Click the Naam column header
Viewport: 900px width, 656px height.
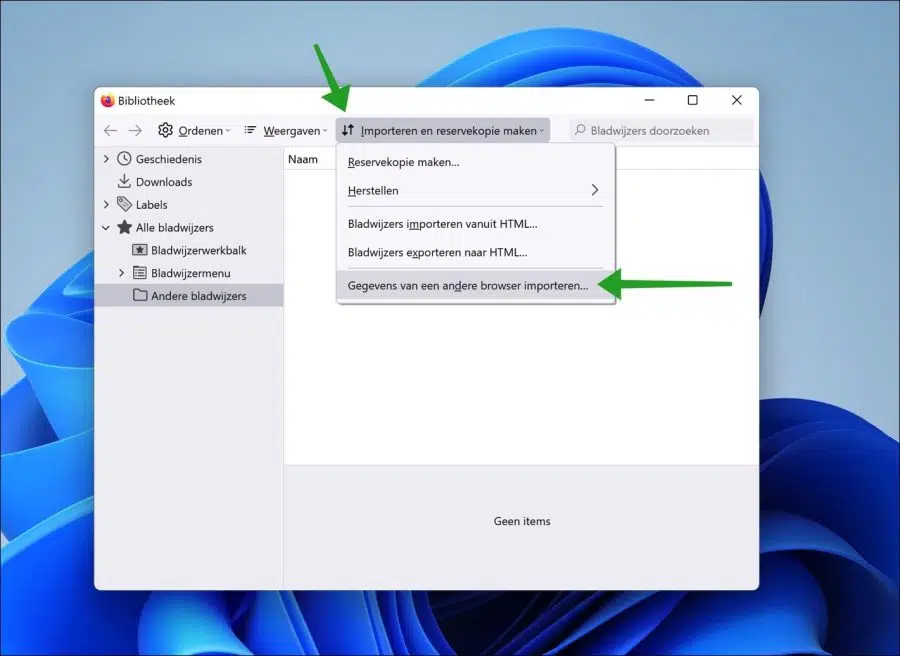tap(302, 159)
